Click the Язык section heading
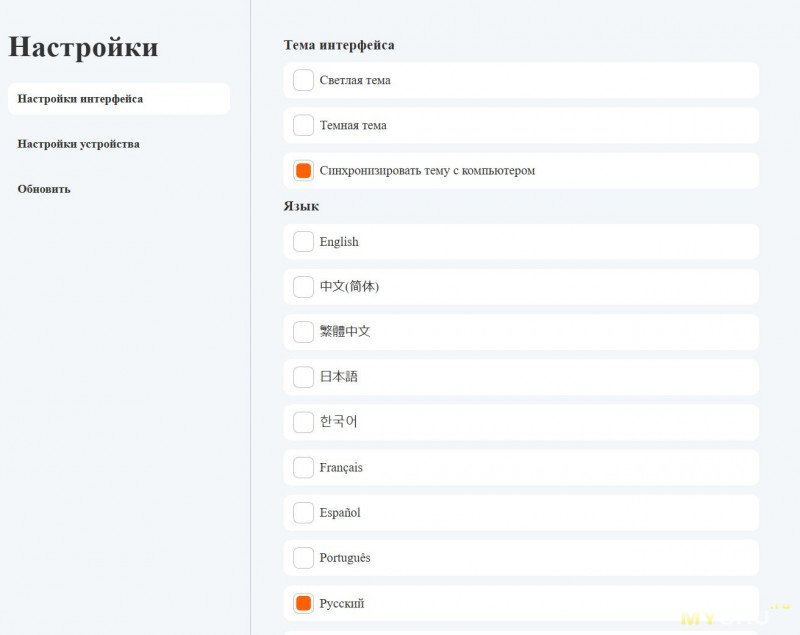 point(301,206)
